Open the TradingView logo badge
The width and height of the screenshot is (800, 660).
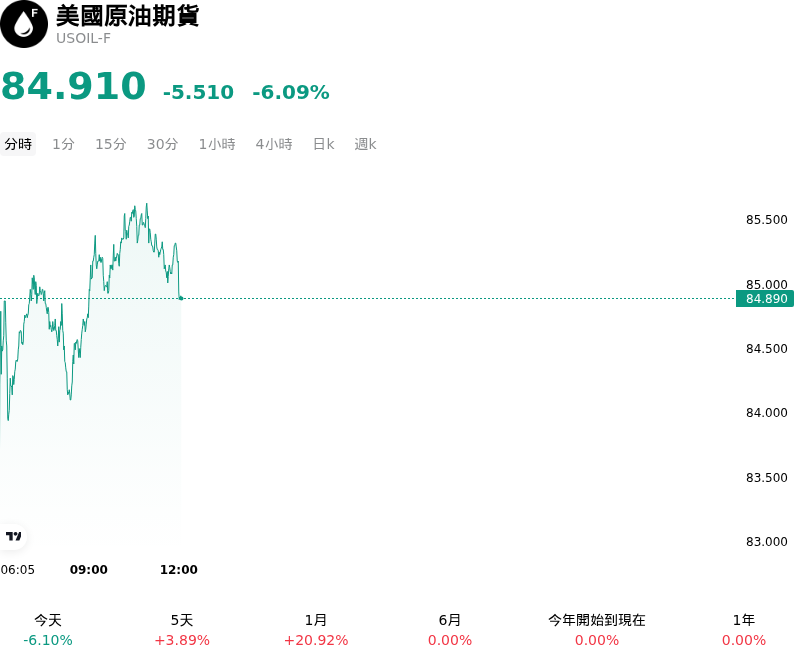pyautogui.click(x=13, y=536)
